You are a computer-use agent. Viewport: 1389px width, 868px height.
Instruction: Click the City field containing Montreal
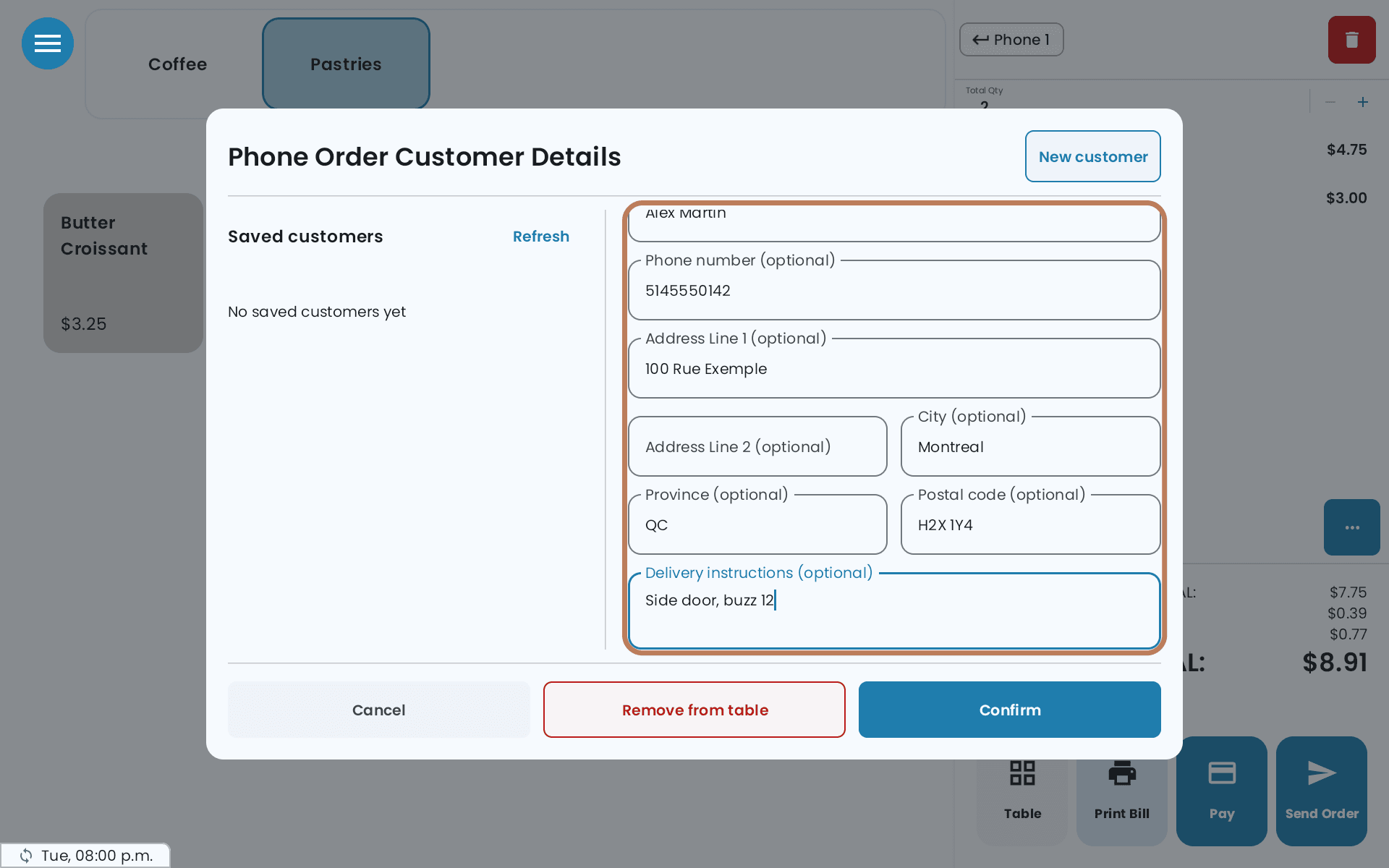coord(1030,446)
